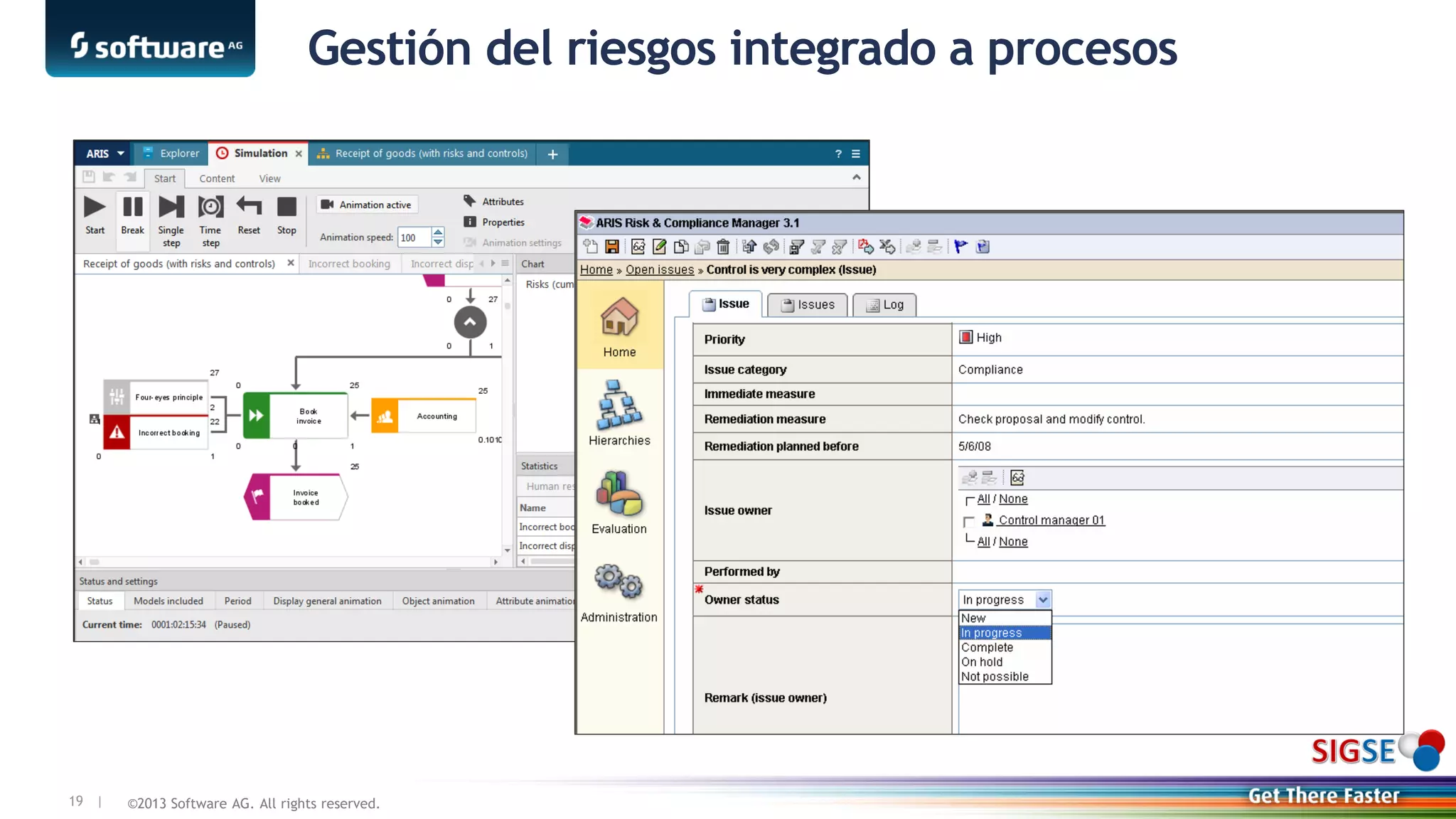Add a new tab with plus button
This screenshot has height=819, width=1456.
(x=552, y=154)
